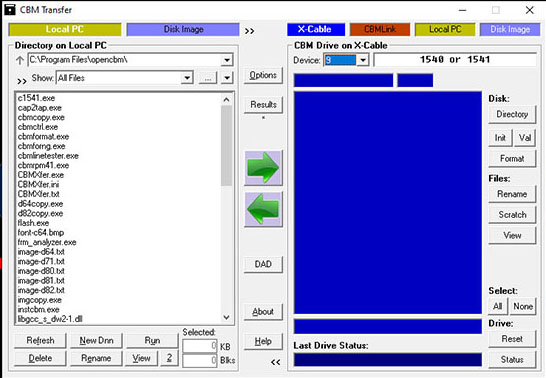Click the green right arrow transfer icon
The image size is (546, 378).
pyautogui.click(x=263, y=168)
